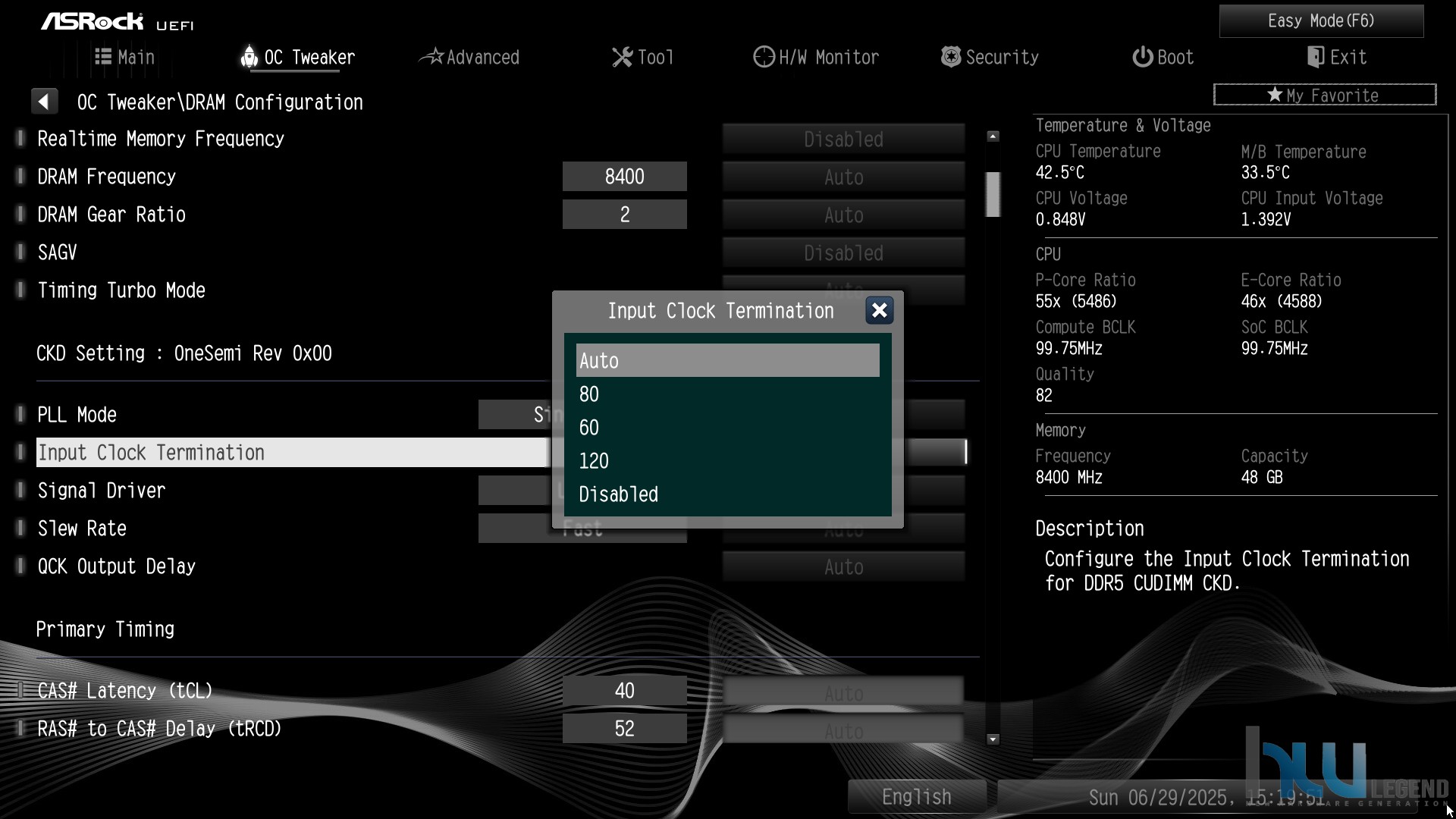Choose 60 in Input Clock Termination

(728, 428)
